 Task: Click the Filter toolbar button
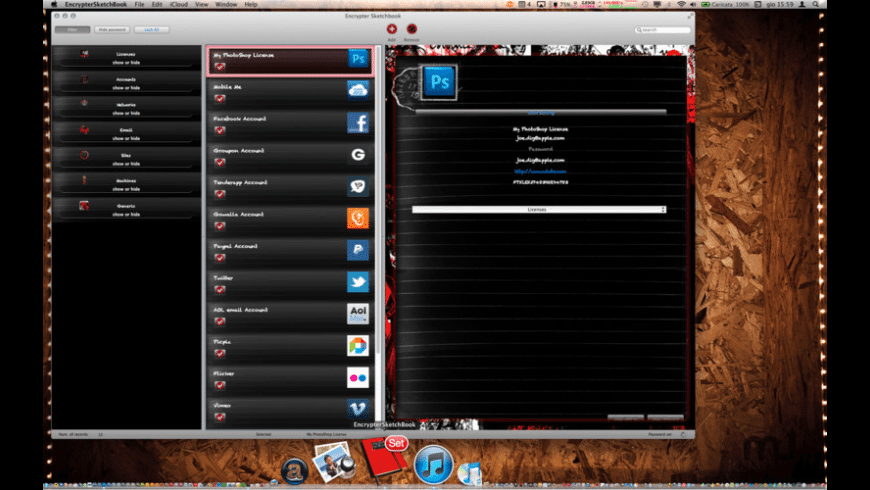(73, 29)
